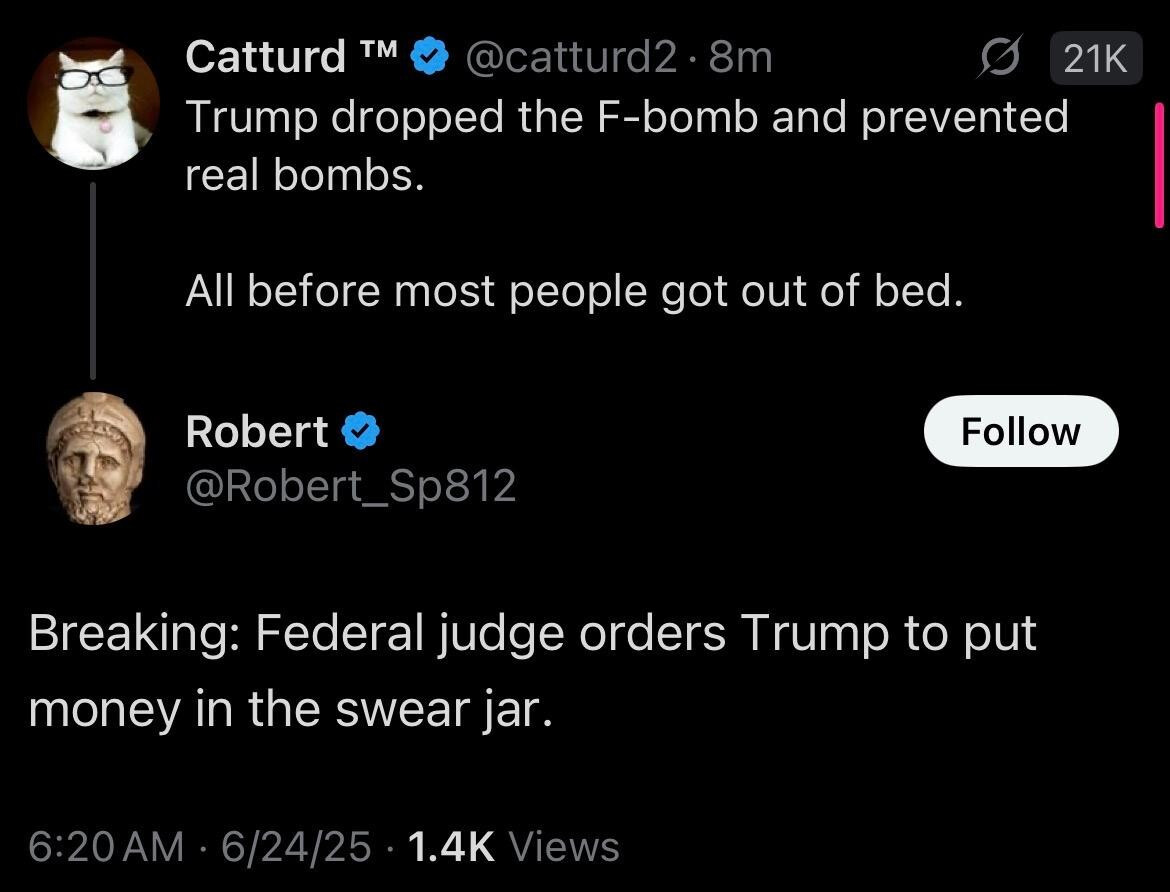
Task: Click the swear jar reply text
Action: click(x=532, y=670)
